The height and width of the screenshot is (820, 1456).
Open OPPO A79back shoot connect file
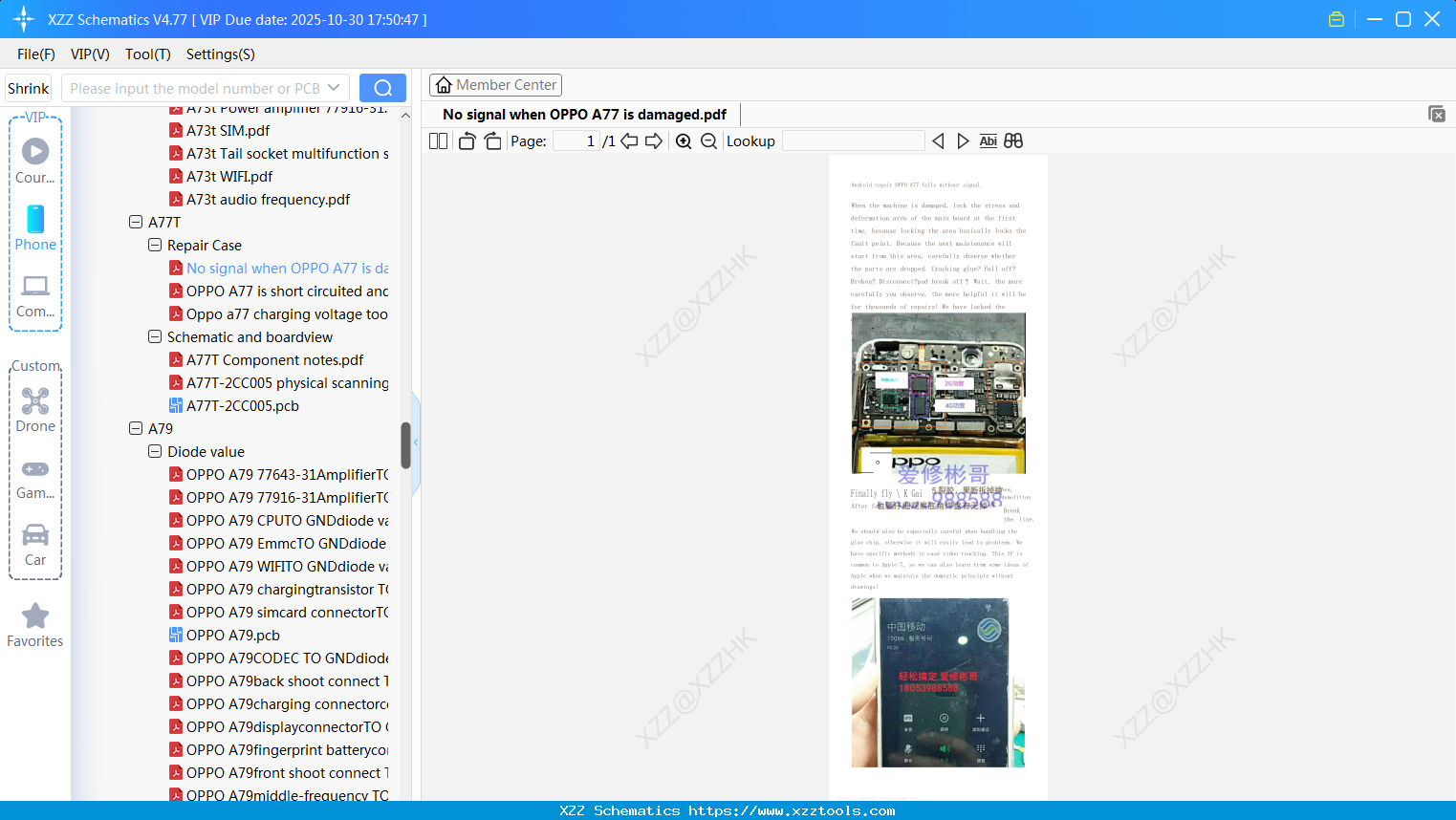point(288,680)
